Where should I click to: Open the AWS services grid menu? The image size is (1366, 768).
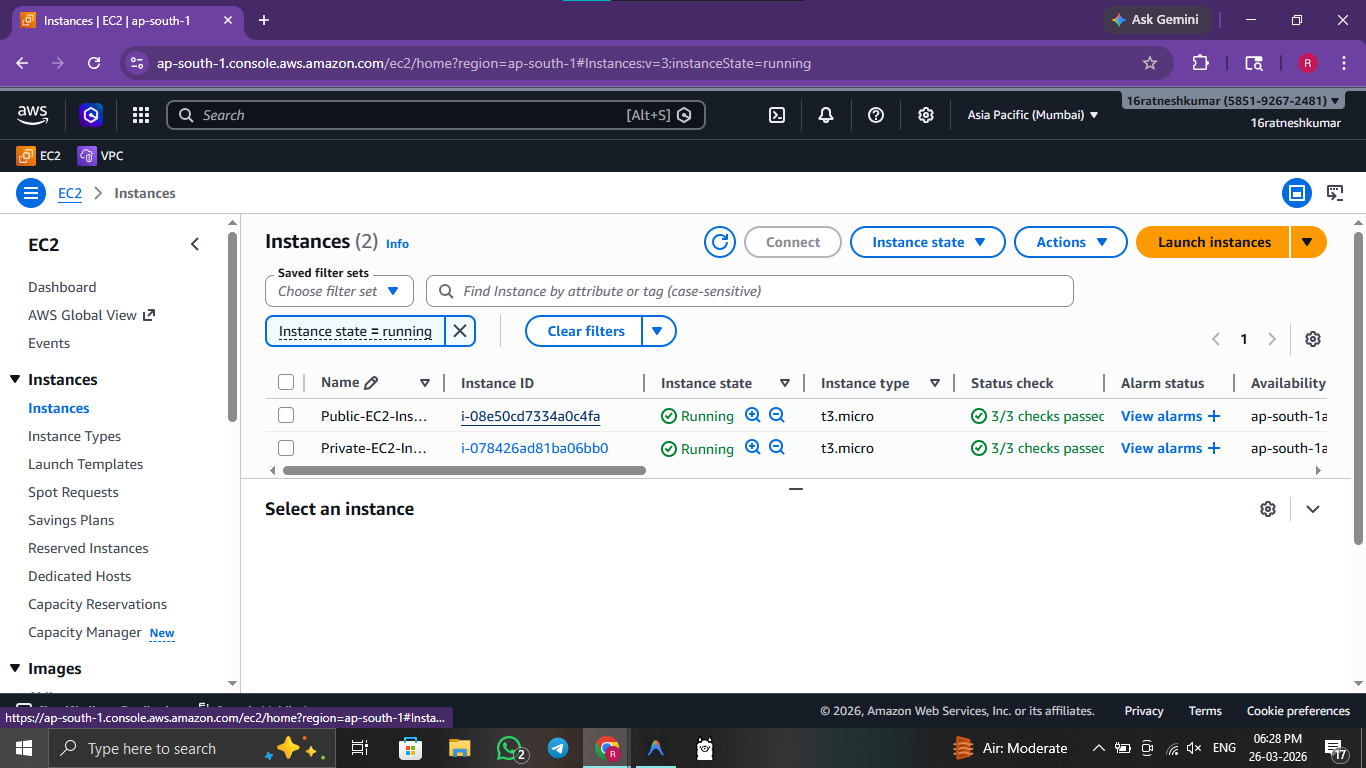tap(141, 115)
